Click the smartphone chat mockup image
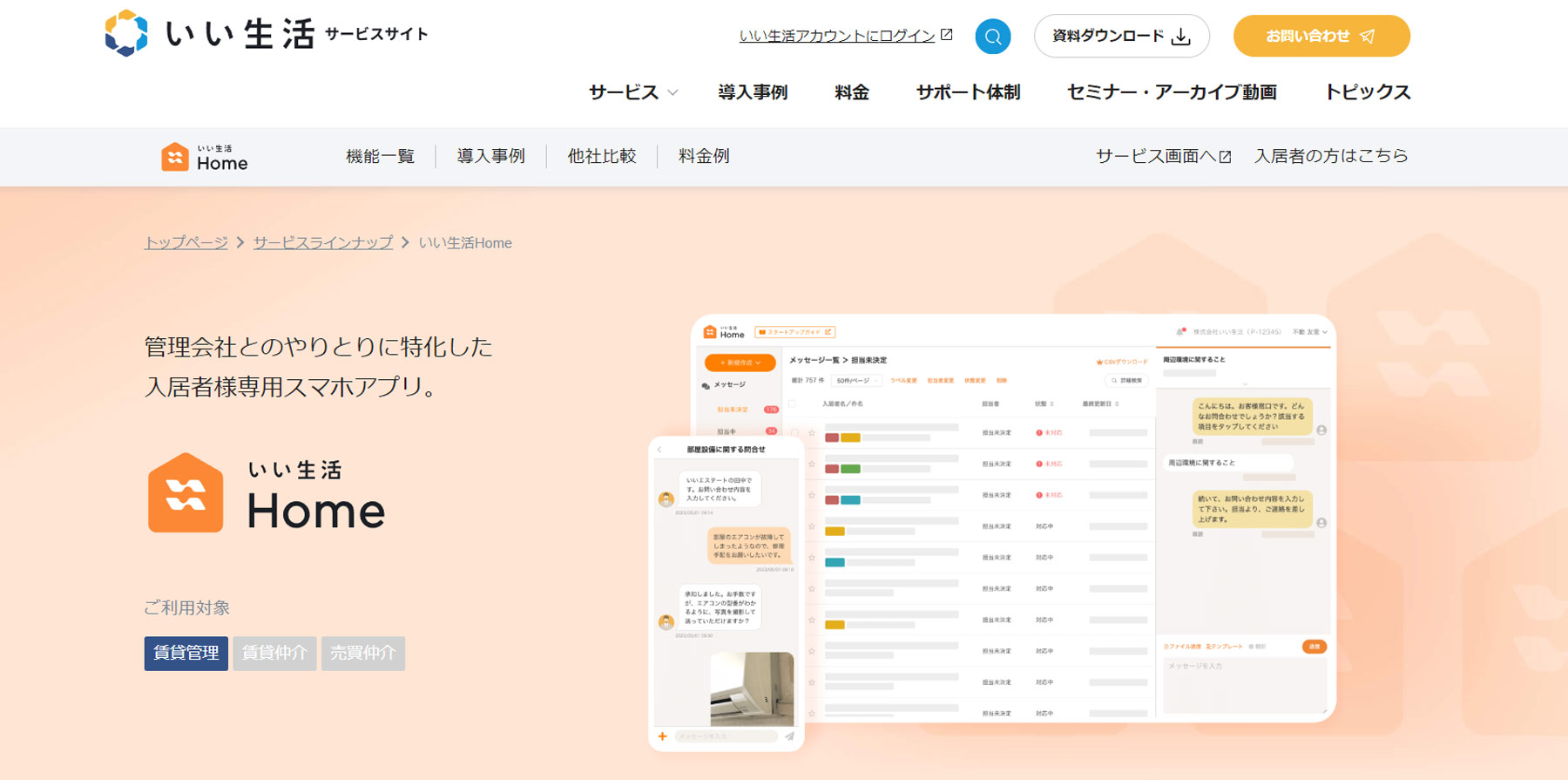The height and width of the screenshot is (780, 1568). pyautogui.click(x=727, y=593)
